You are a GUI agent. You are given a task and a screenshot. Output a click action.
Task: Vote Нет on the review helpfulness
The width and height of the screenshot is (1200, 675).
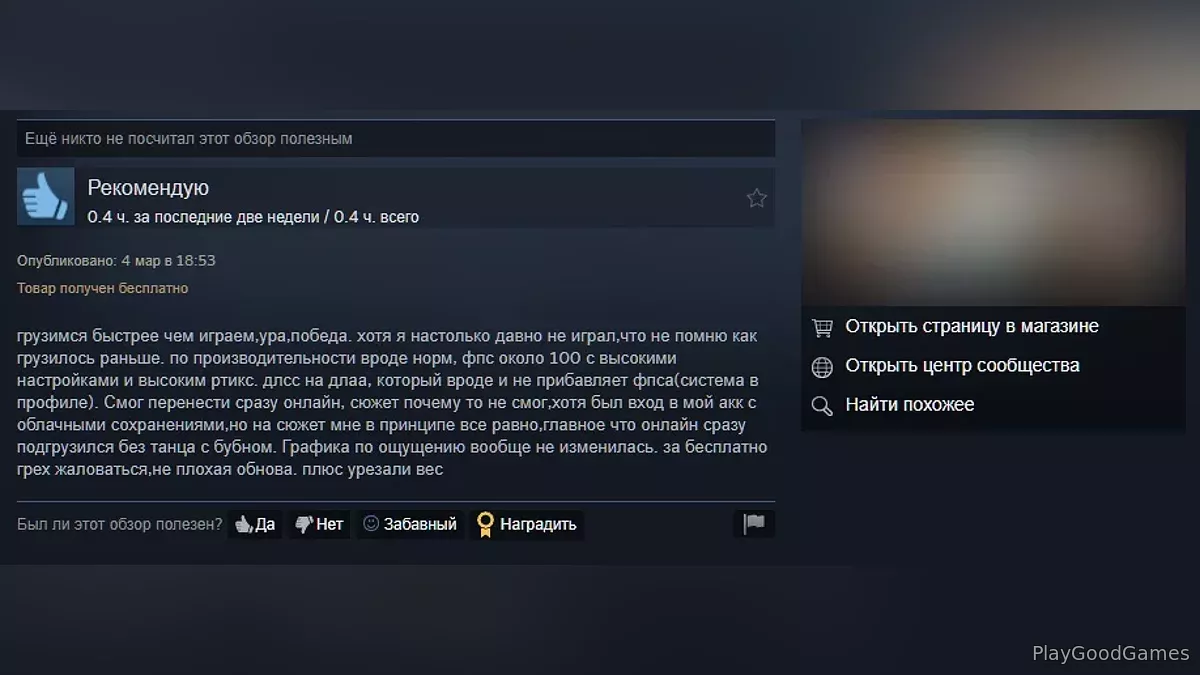tap(320, 524)
